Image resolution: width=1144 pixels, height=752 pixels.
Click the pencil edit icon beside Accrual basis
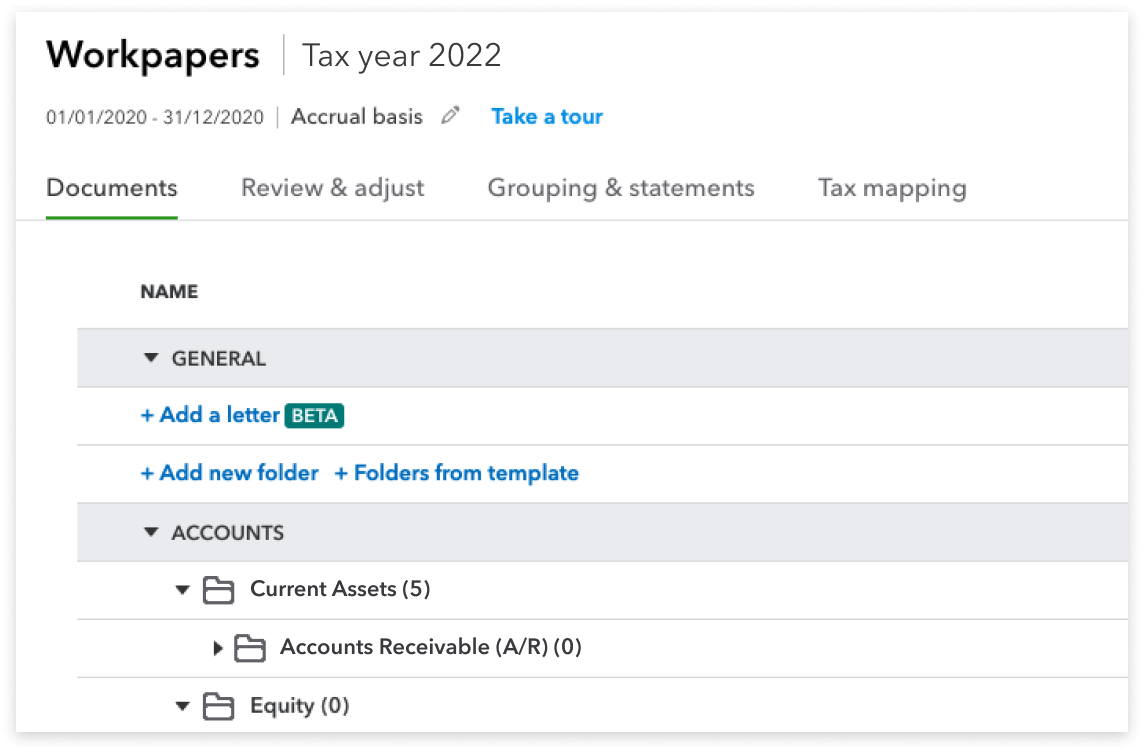[x=450, y=116]
